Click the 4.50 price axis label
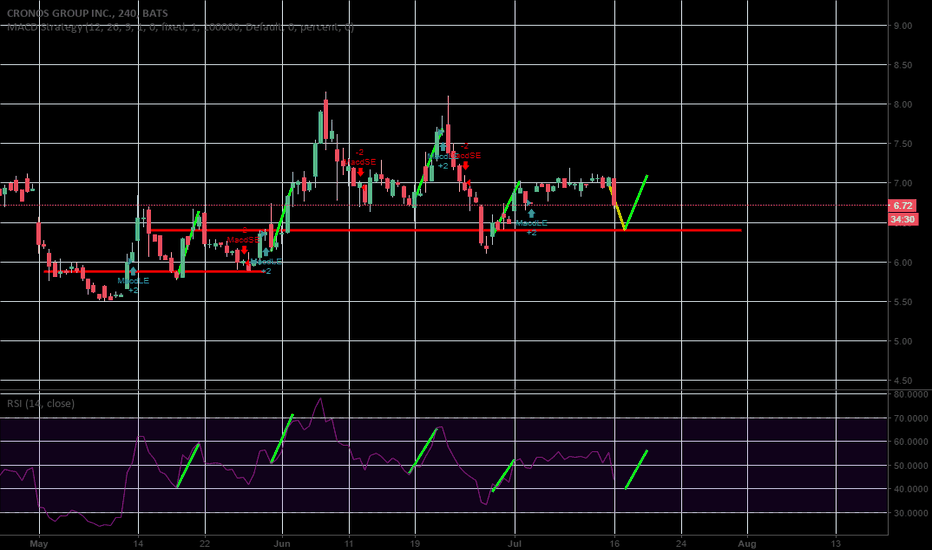Screen dimensions: 932x550 (902, 381)
